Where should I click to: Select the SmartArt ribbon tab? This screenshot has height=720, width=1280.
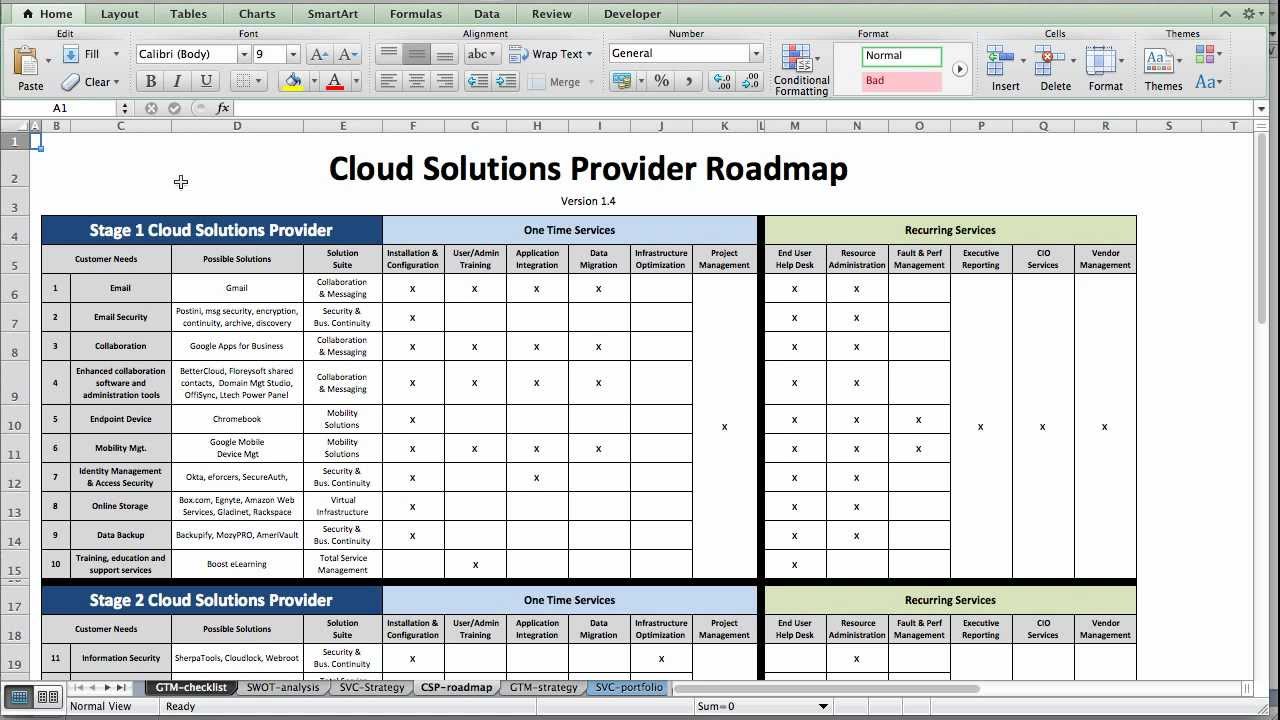click(333, 14)
